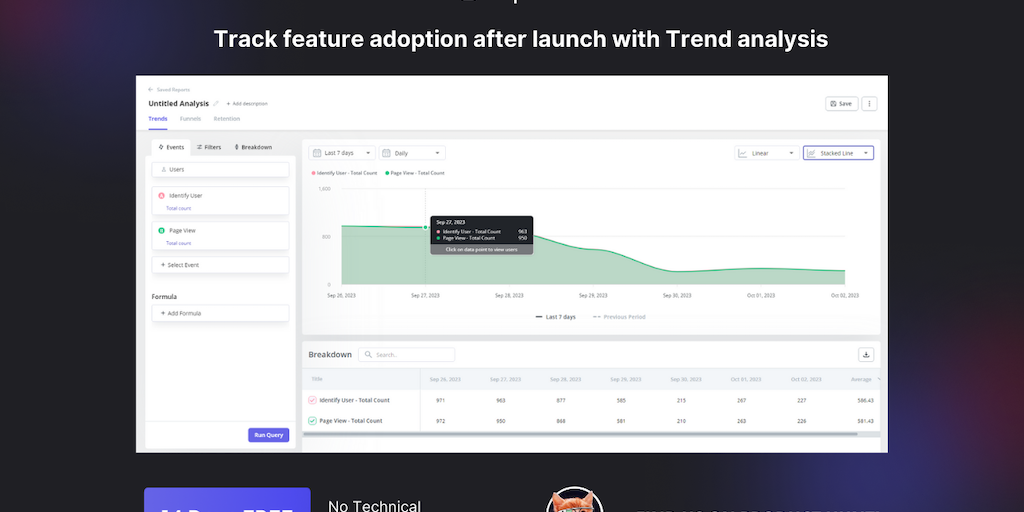Image resolution: width=1024 pixels, height=512 pixels.
Task: Click the Sep 27 data point on chart
Action: [x=425, y=227]
